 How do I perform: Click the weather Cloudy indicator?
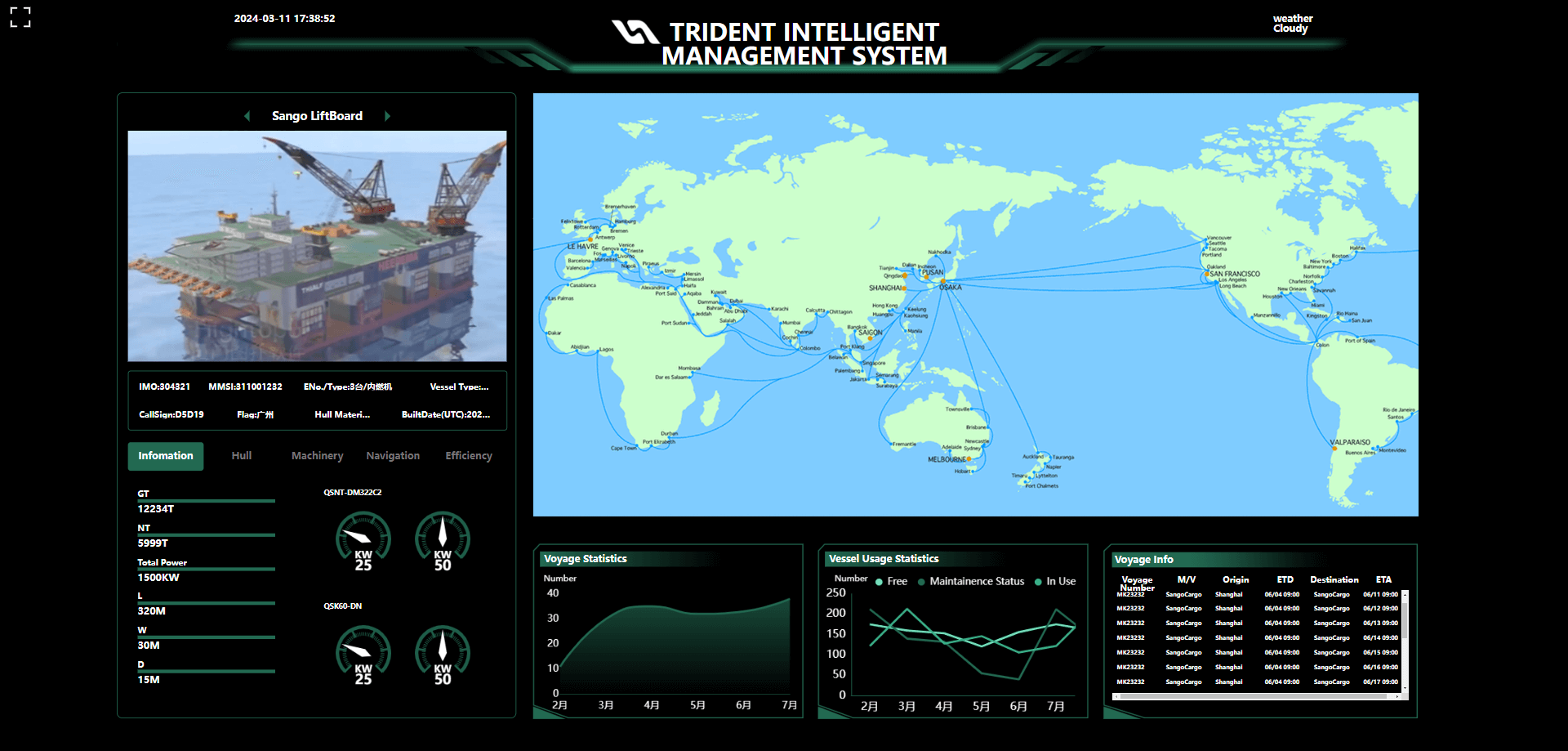coord(1293,24)
